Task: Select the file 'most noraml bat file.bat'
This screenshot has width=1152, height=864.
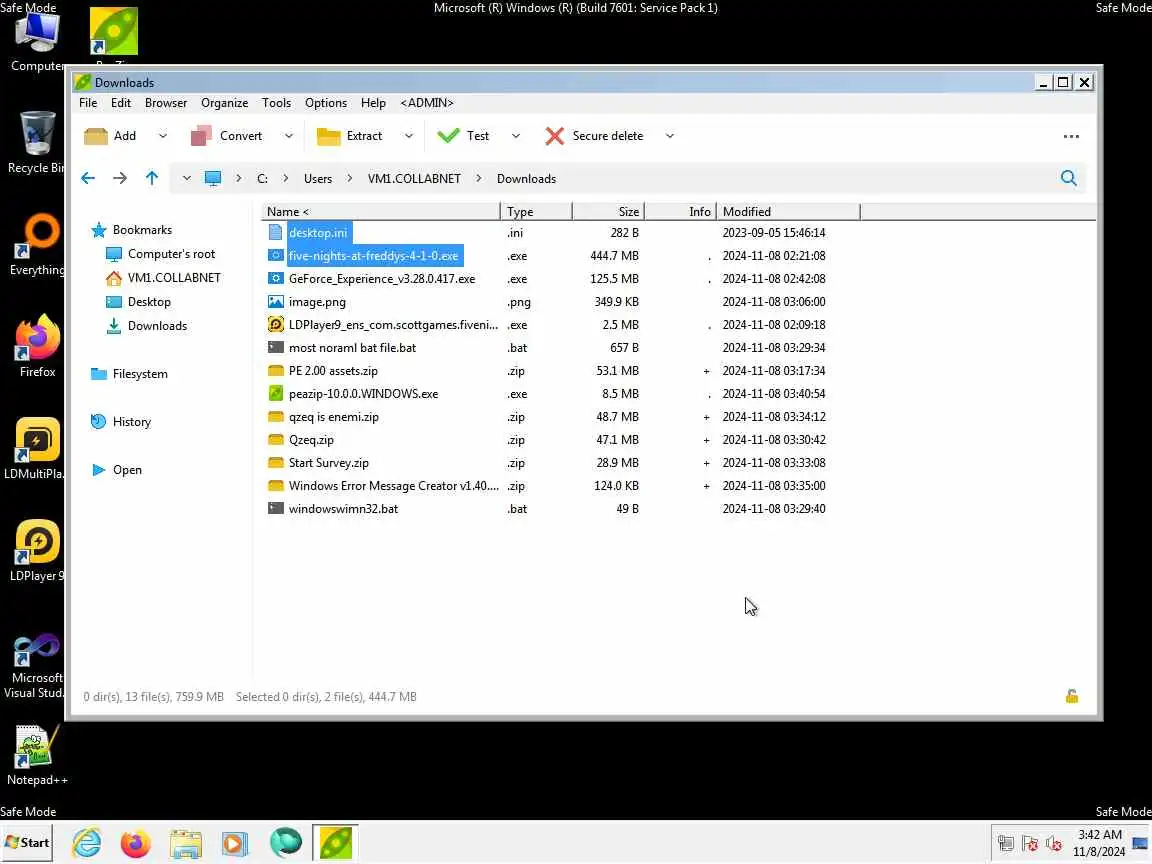Action: [x=353, y=348]
